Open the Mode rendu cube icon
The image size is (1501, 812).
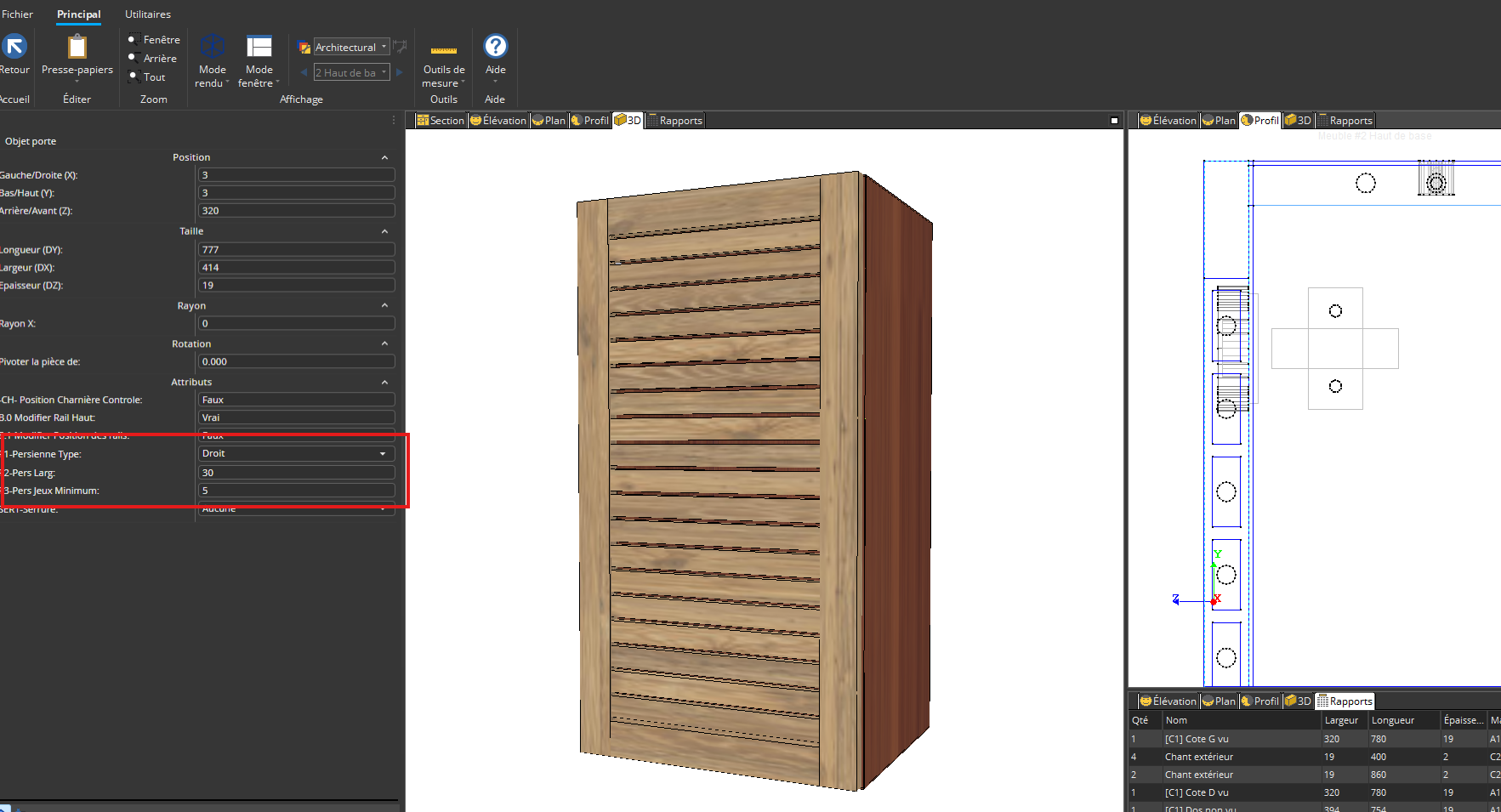pyautogui.click(x=212, y=47)
